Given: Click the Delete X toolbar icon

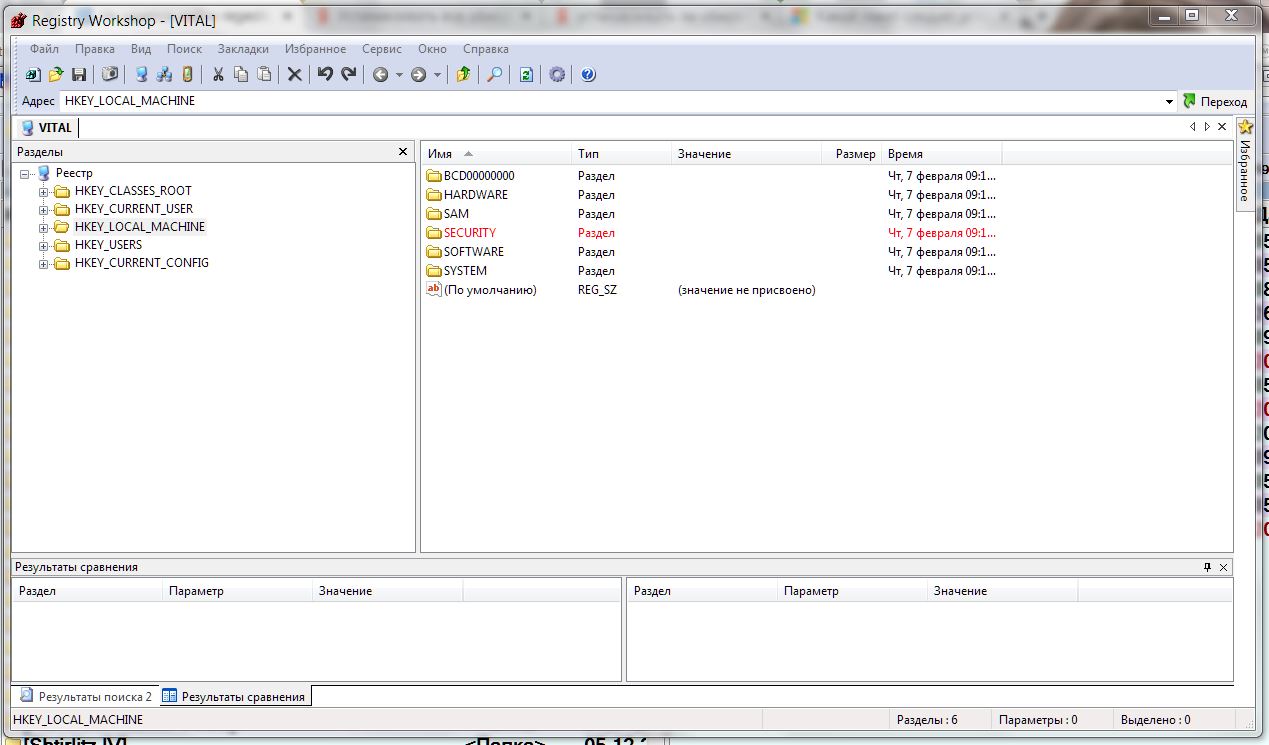Looking at the screenshot, I should pos(295,74).
